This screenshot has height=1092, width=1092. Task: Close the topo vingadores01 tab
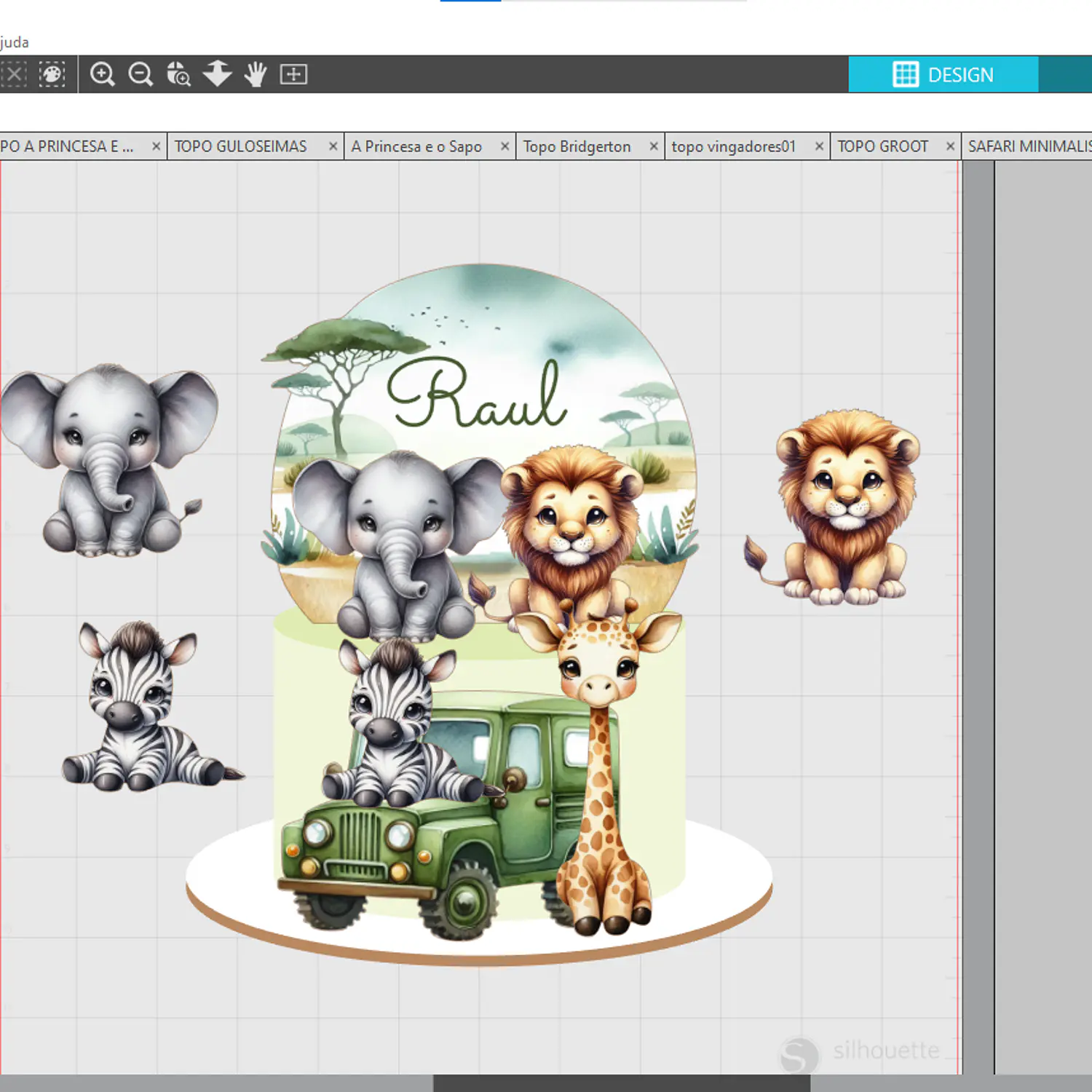(x=819, y=146)
